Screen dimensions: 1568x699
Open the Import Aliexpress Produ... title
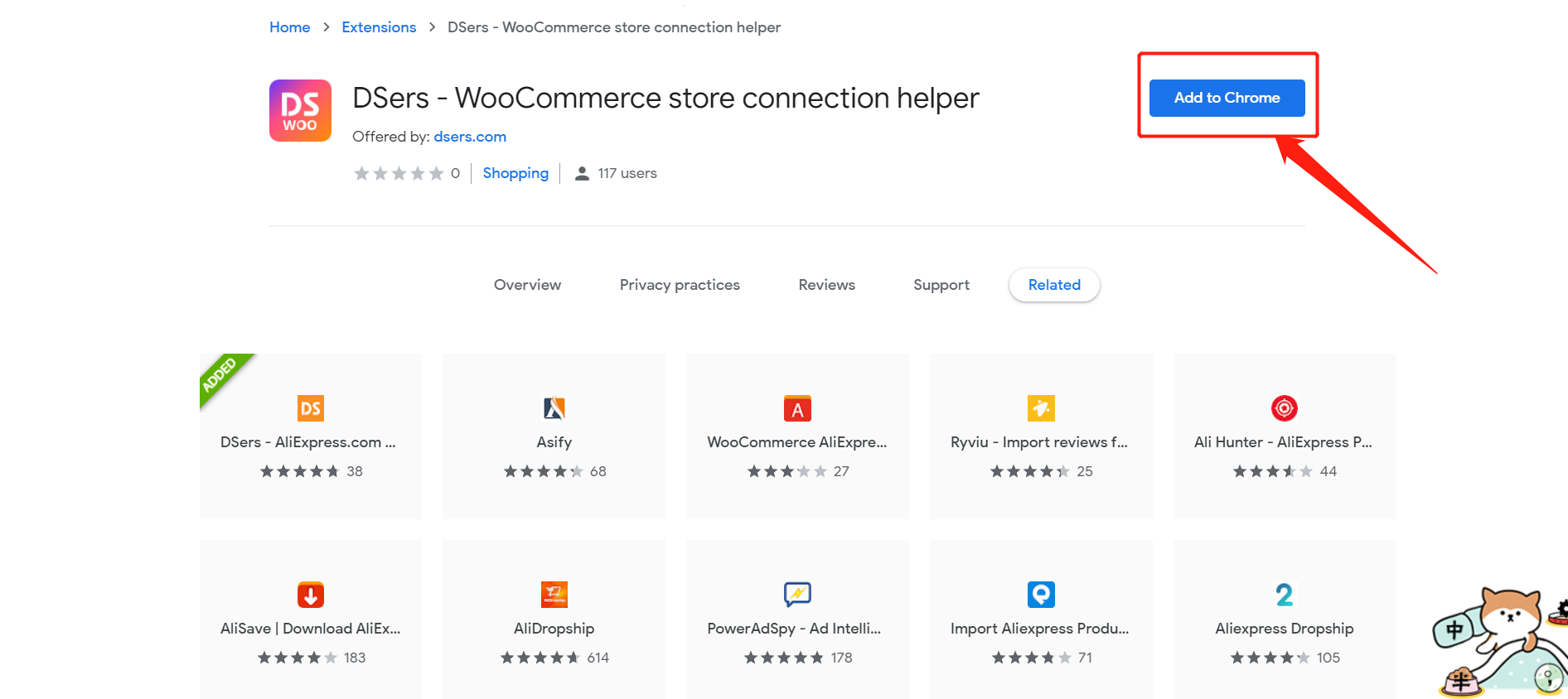1040,629
